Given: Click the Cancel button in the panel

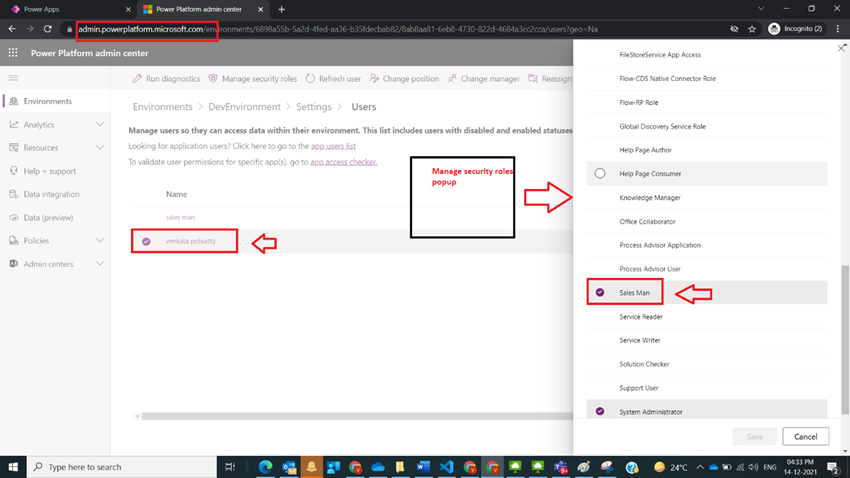Looking at the screenshot, I should coord(805,436).
